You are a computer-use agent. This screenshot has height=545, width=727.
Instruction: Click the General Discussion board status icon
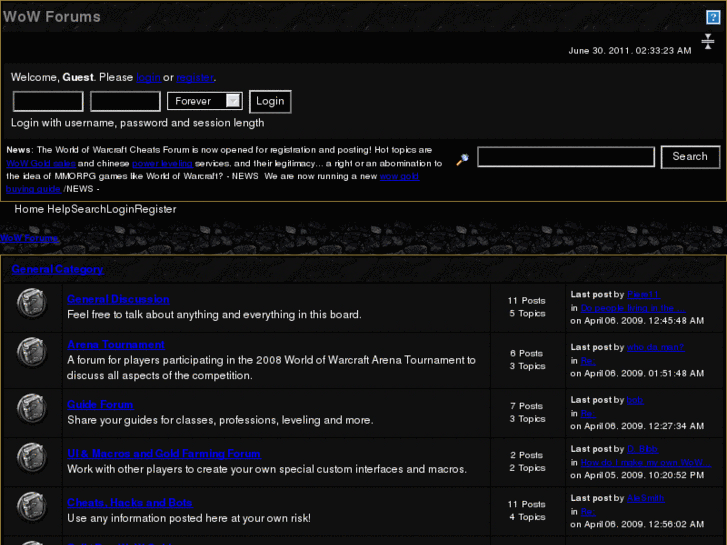point(32,303)
